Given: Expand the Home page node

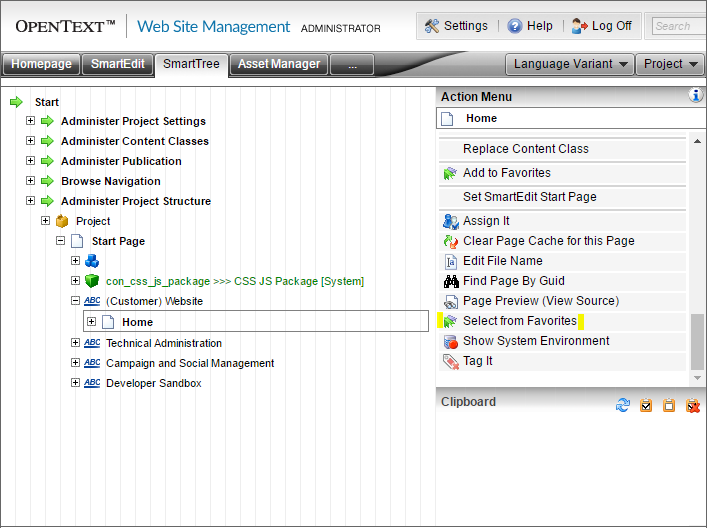Looking at the screenshot, I should click(92, 321).
